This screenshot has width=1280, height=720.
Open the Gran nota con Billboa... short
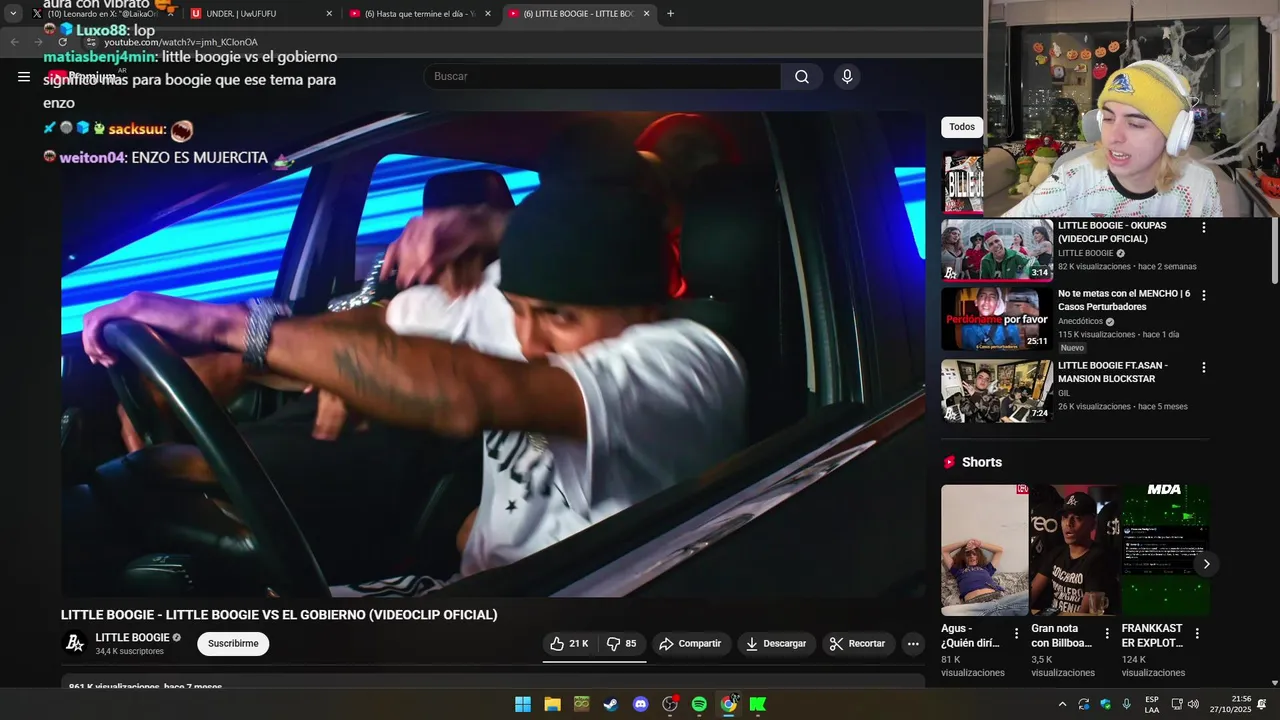pyautogui.click(x=1074, y=550)
